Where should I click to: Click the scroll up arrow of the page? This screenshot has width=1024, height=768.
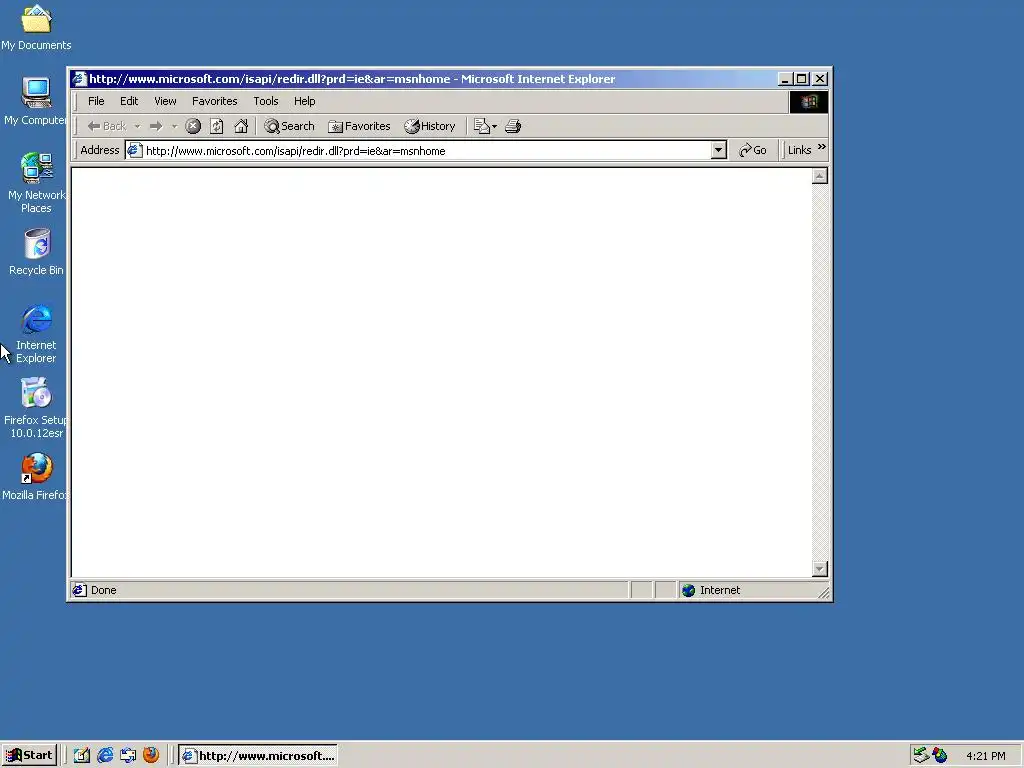click(x=820, y=176)
